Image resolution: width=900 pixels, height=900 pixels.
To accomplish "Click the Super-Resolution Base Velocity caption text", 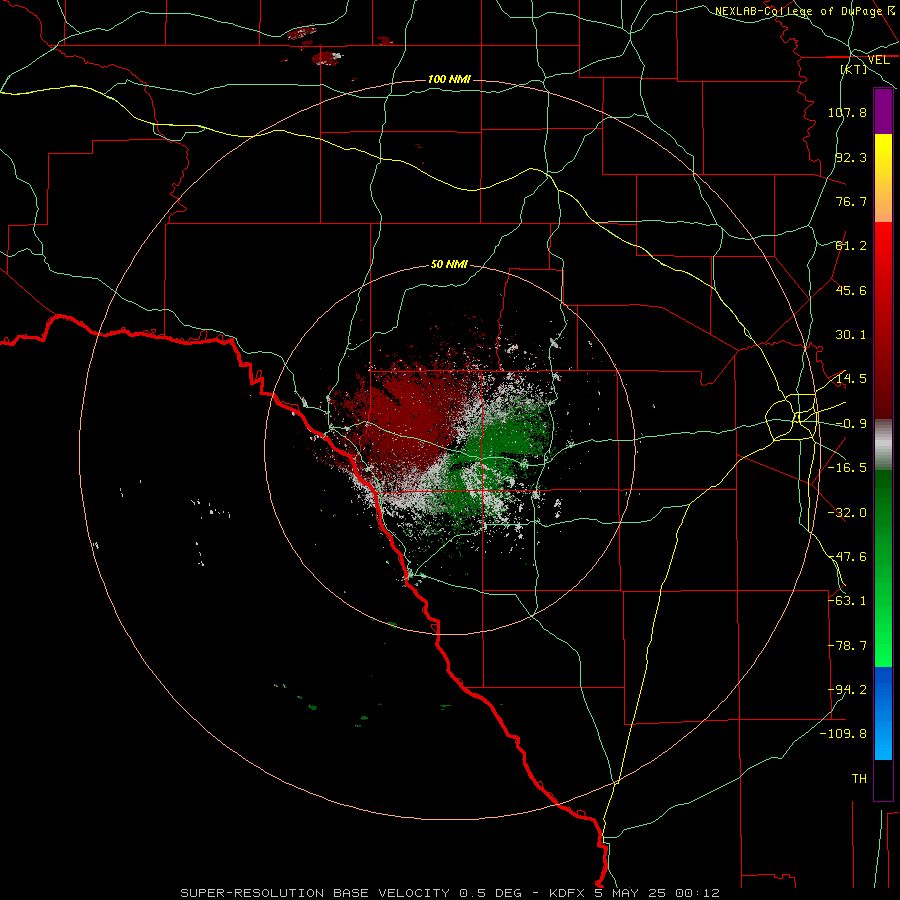I will coord(450,893).
